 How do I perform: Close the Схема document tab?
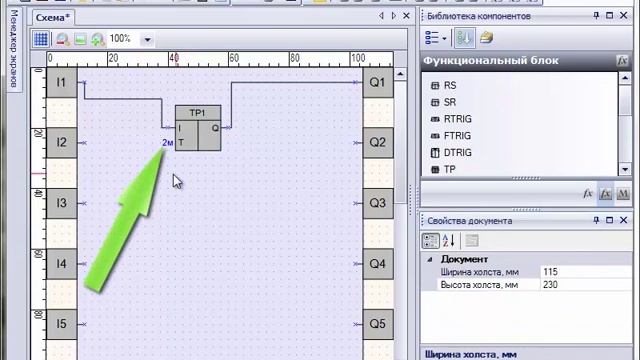click(406, 16)
